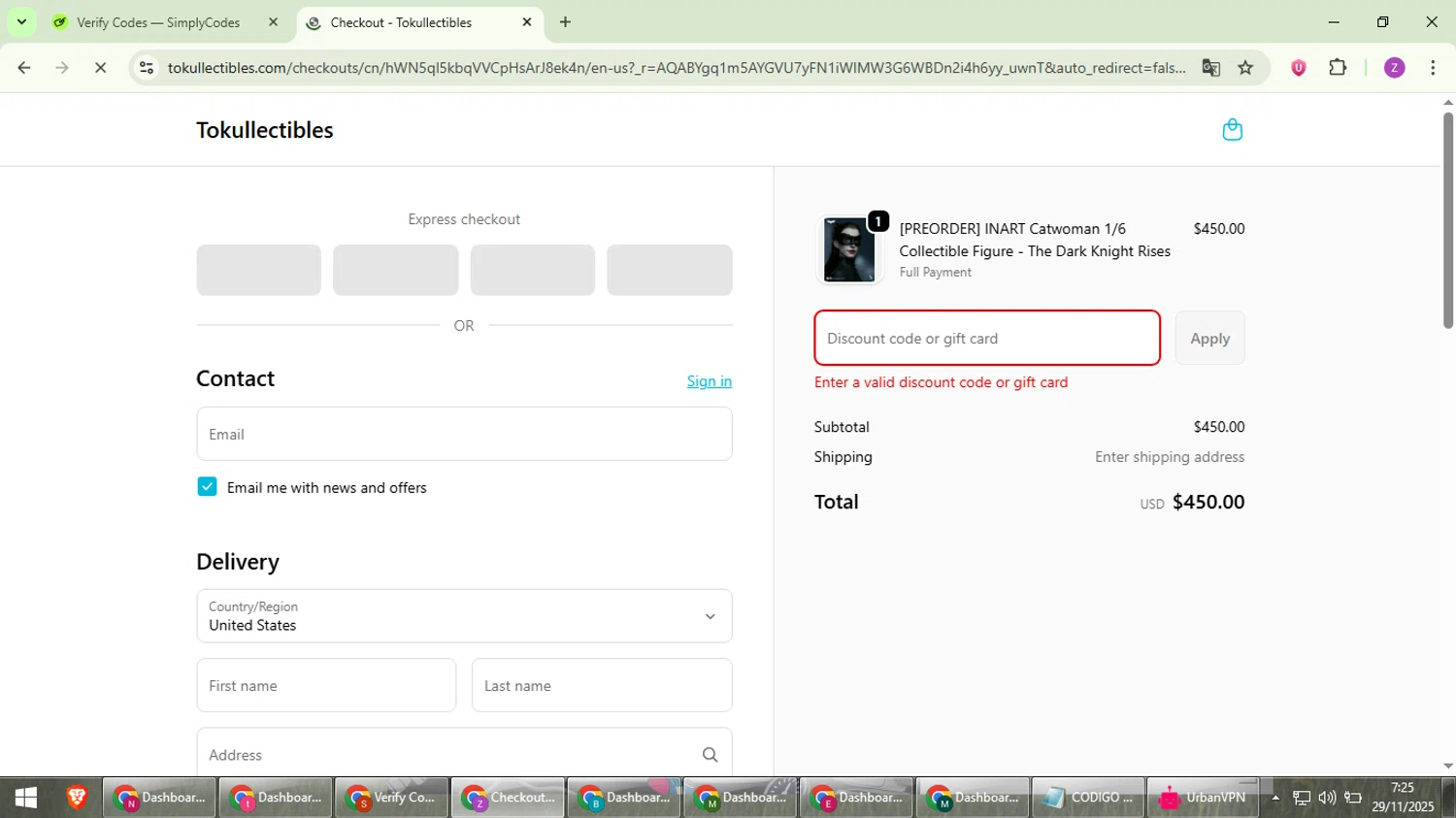Open UrbanVPN from the taskbar
The height and width of the screenshot is (818, 1456).
(1204, 798)
